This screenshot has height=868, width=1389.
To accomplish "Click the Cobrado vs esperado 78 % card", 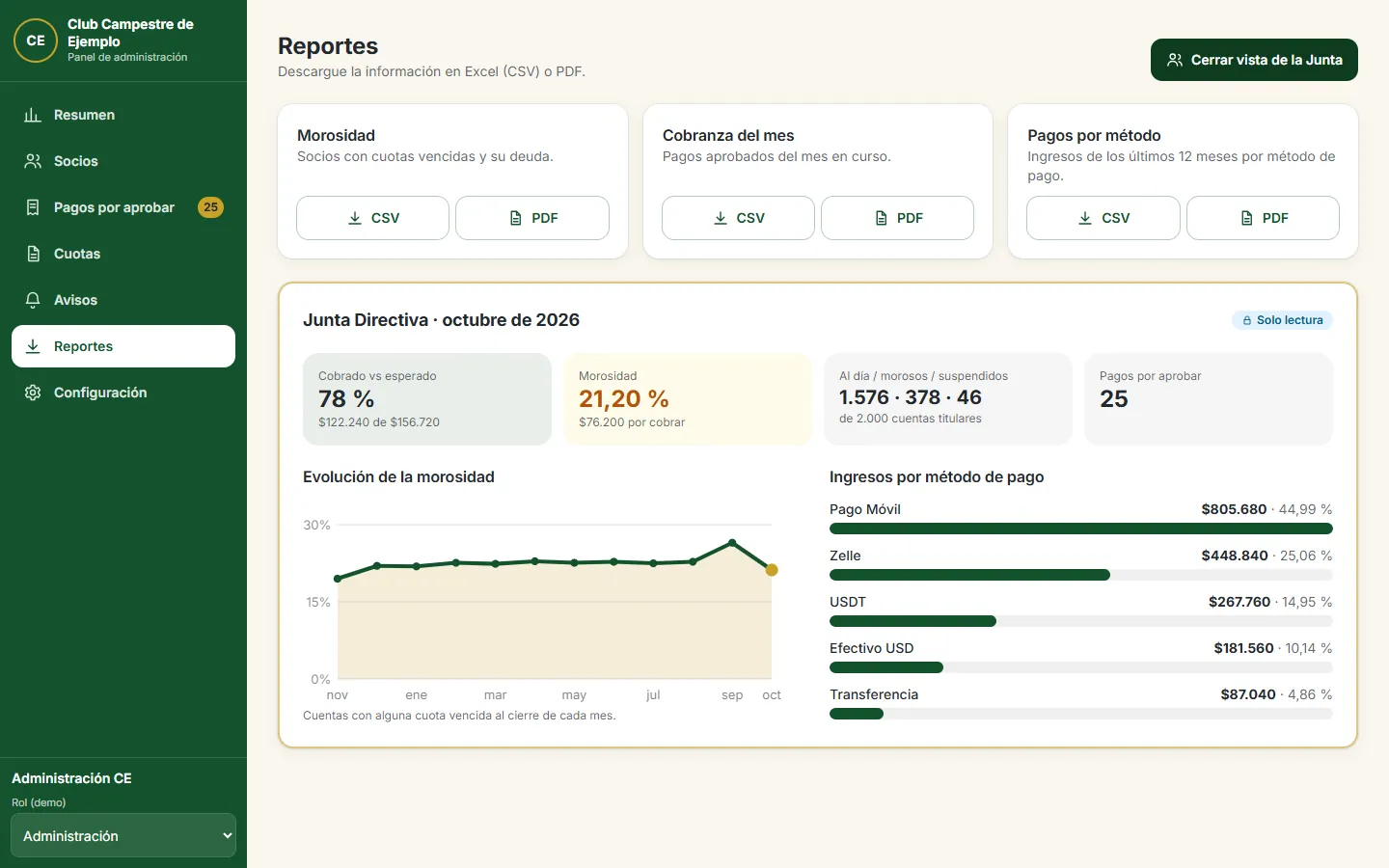I will tap(427, 399).
